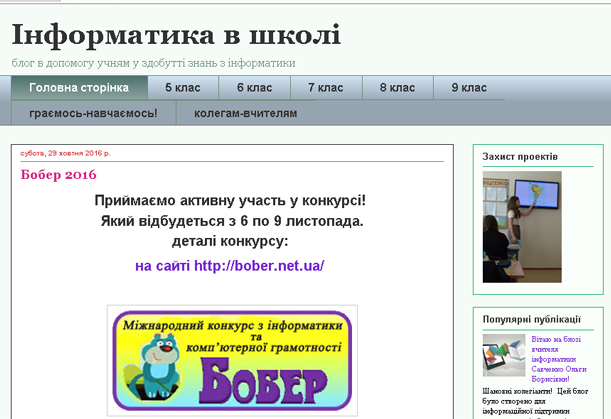The image size is (611, 419).
Task: Open the Головна сторінка tab
Action: click(x=79, y=88)
